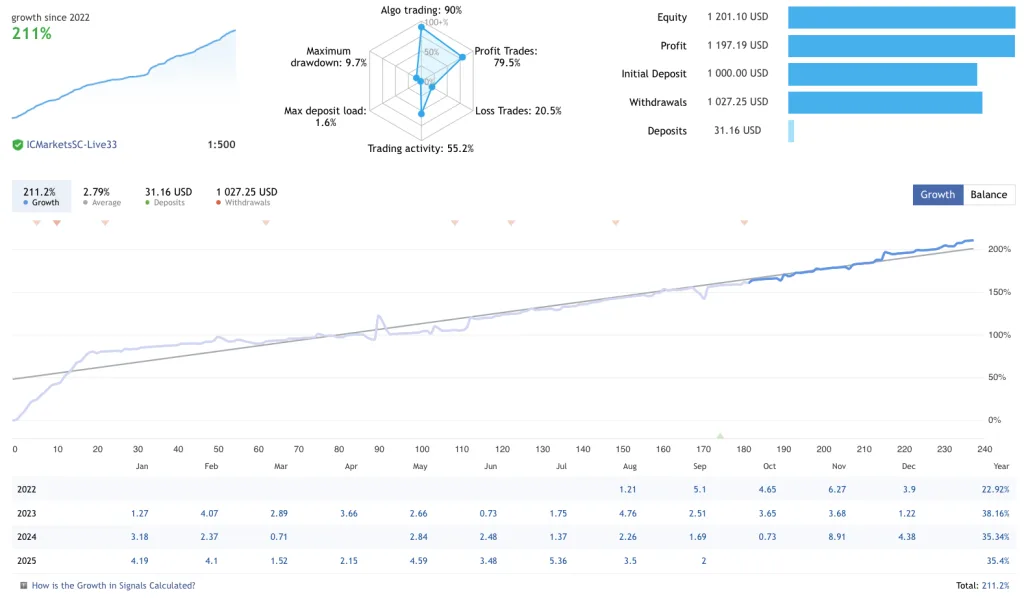Image resolution: width=1024 pixels, height=599 pixels.
Task: Select the Growth chart tab
Action: 937,195
